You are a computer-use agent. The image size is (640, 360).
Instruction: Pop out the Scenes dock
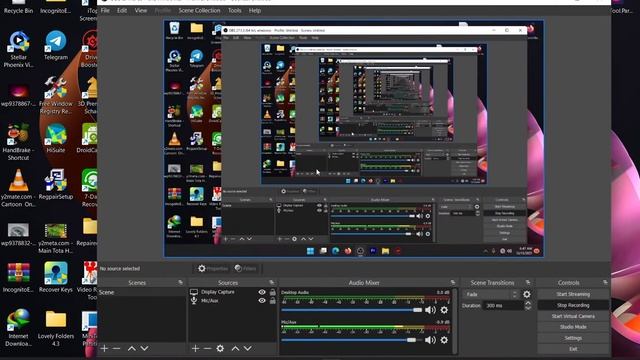pos(180,282)
